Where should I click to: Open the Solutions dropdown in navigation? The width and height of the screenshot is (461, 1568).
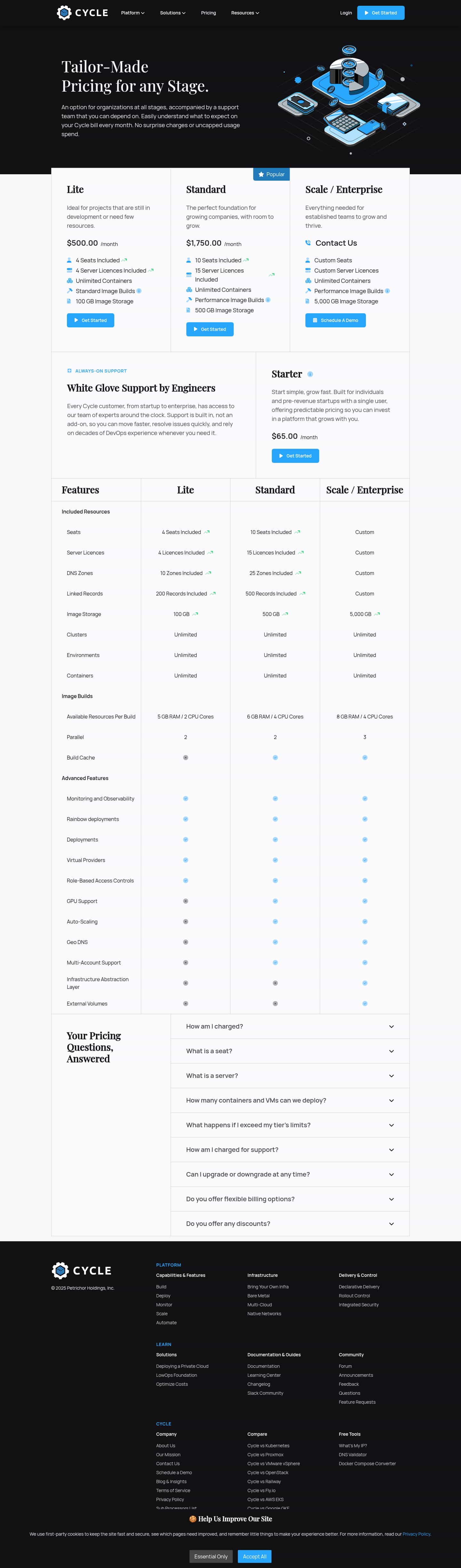[x=173, y=13]
